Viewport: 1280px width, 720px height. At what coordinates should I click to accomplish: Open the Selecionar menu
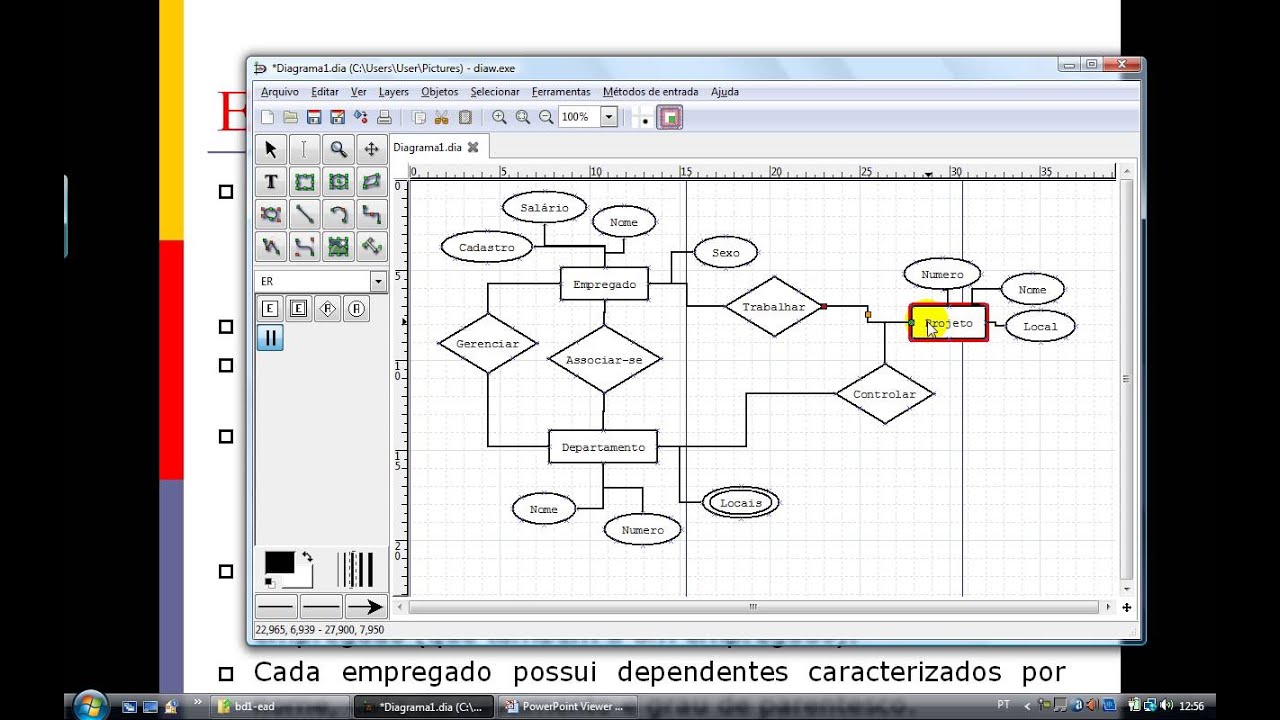point(495,91)
